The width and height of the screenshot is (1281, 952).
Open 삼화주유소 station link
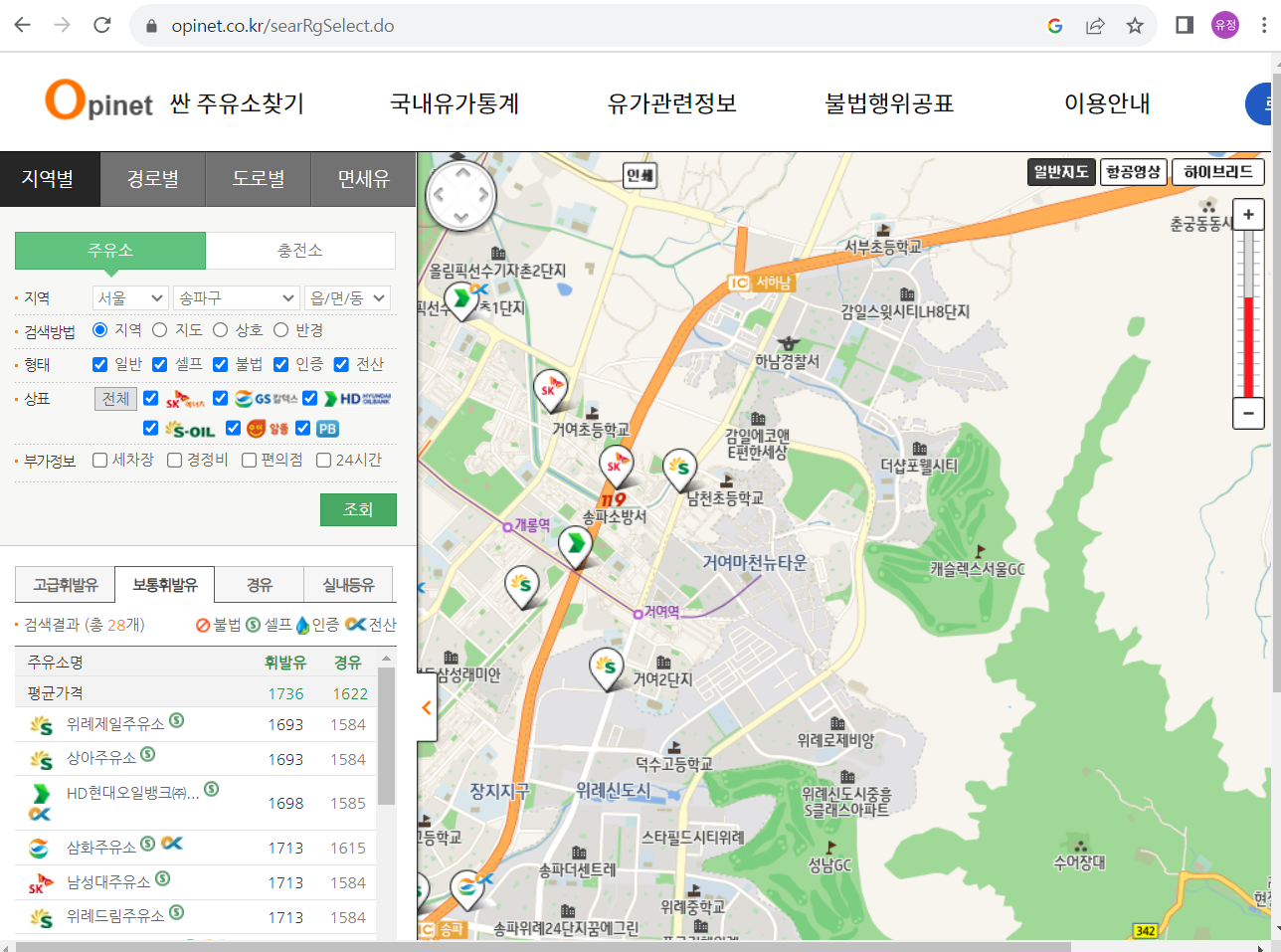[101, 848]
